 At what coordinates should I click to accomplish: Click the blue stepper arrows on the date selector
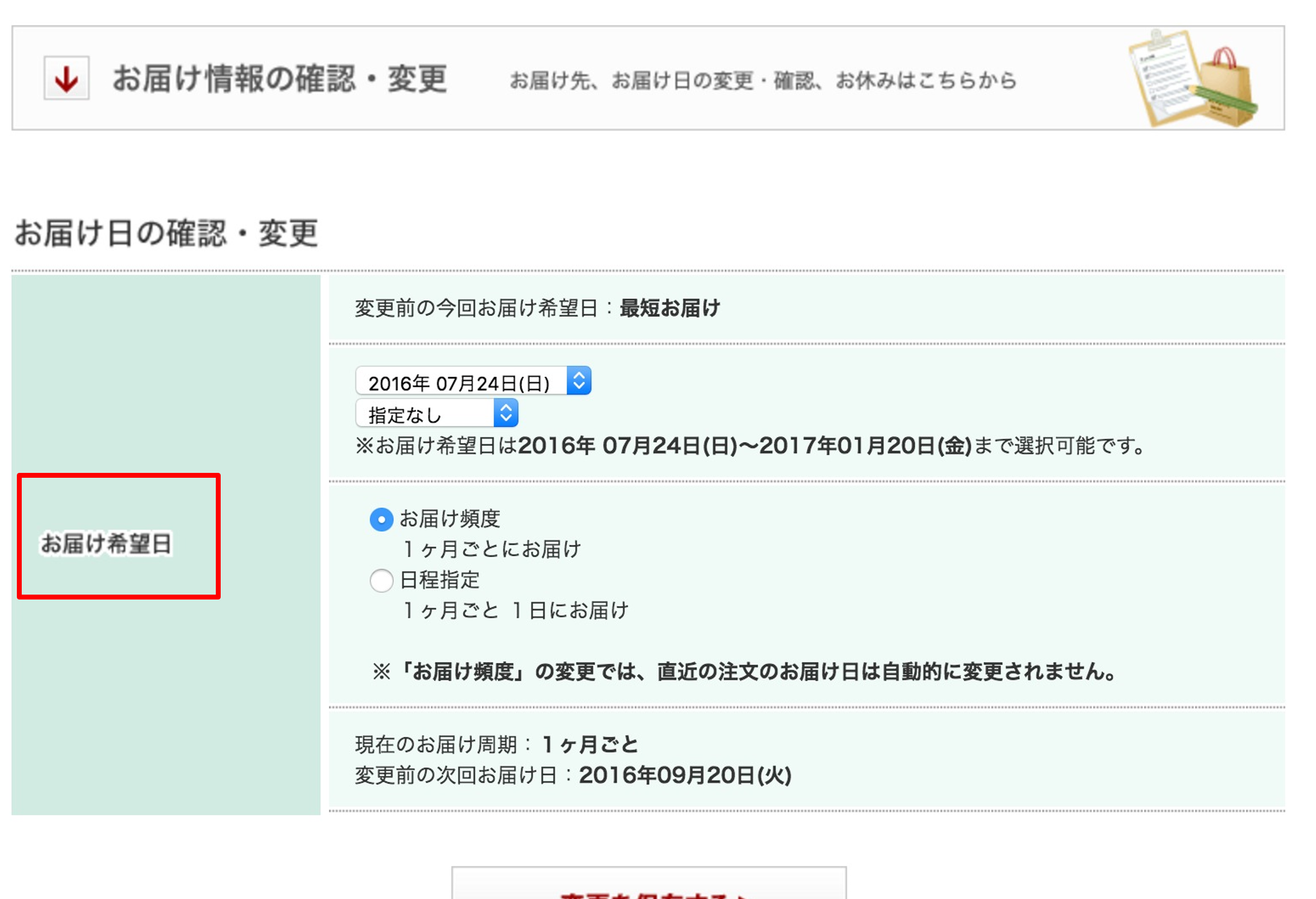tap(579, 380)
